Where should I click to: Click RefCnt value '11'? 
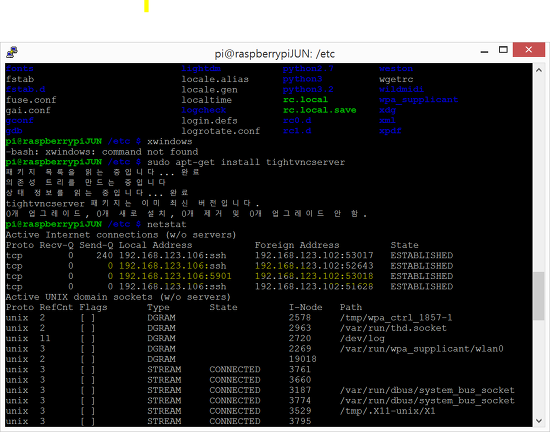coord(45,339)
